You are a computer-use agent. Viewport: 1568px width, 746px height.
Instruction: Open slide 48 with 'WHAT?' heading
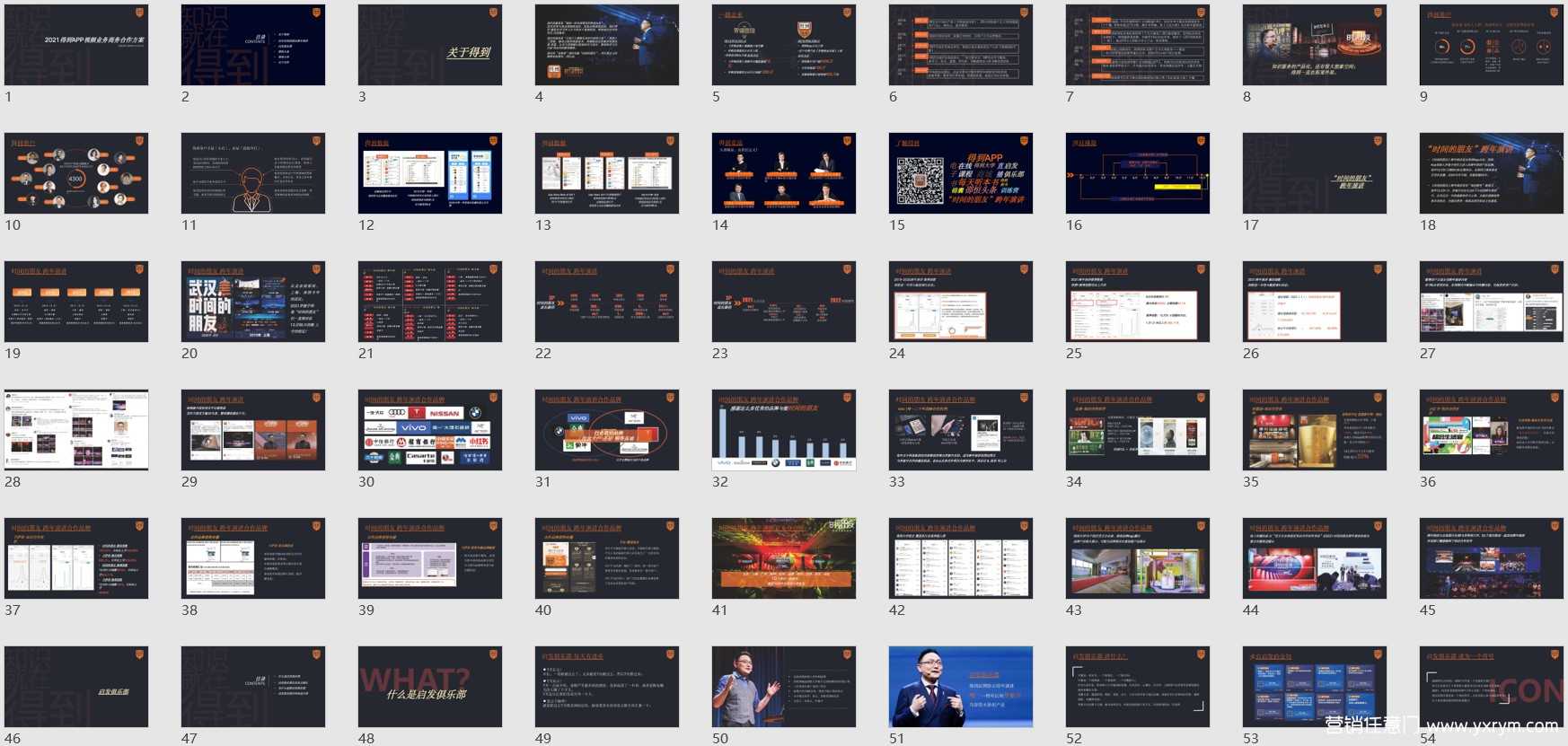(x=430, y=687)
